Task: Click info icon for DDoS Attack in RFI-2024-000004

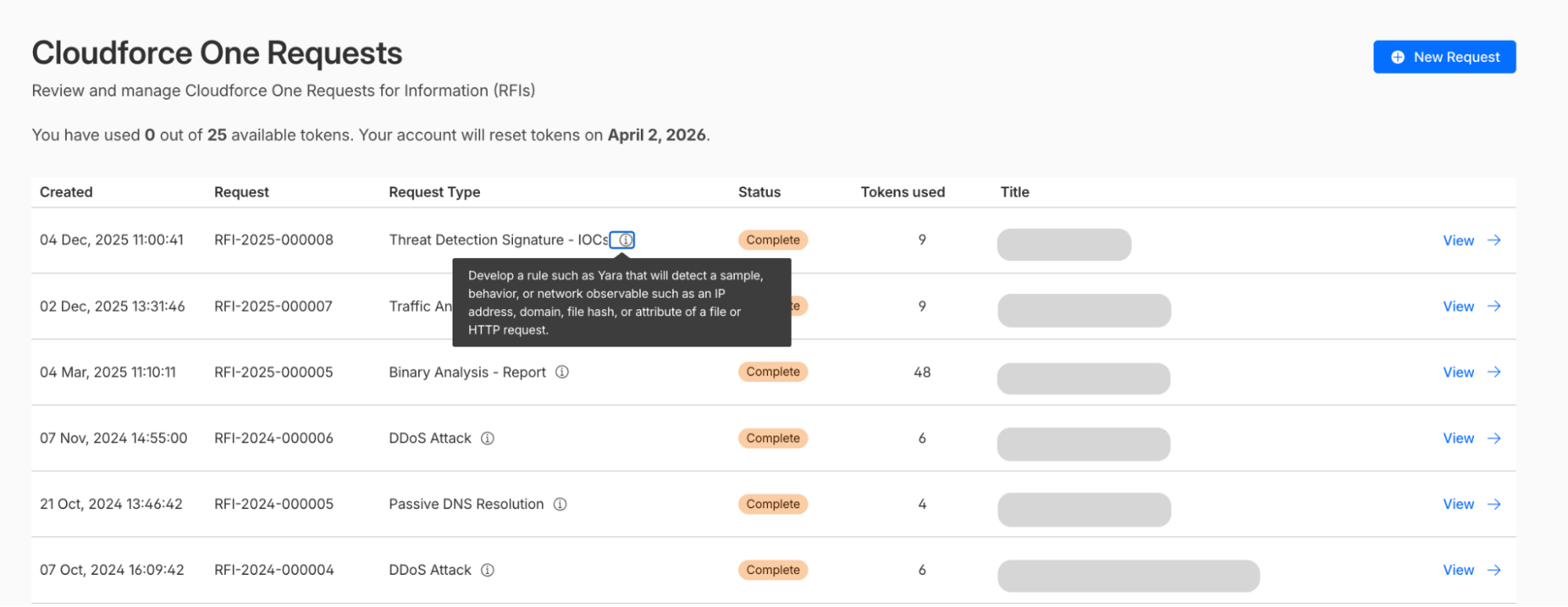Action: [487, 570]
